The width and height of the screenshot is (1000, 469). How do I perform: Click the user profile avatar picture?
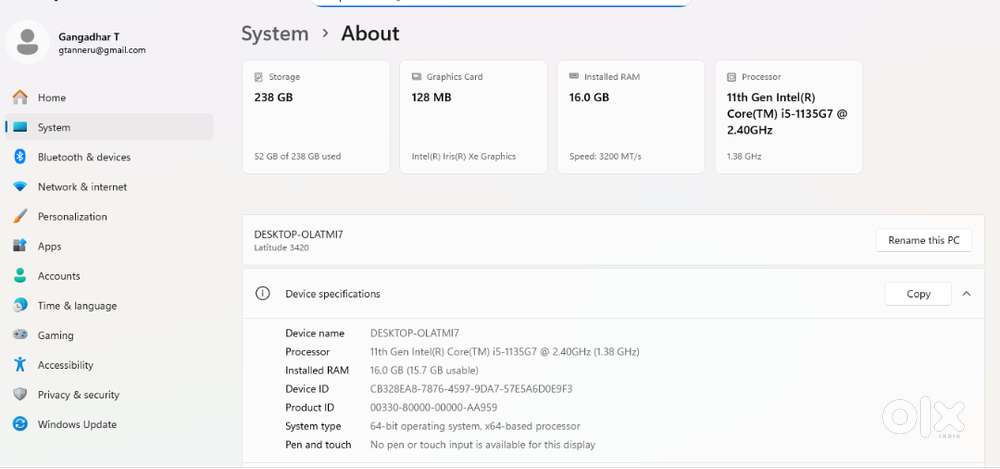(x=27, y=41)
